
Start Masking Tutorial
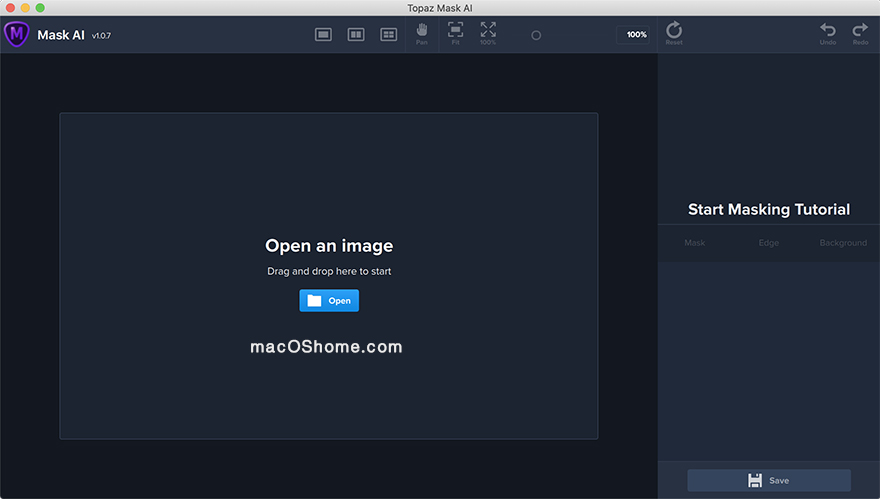(x=769, y=209)
